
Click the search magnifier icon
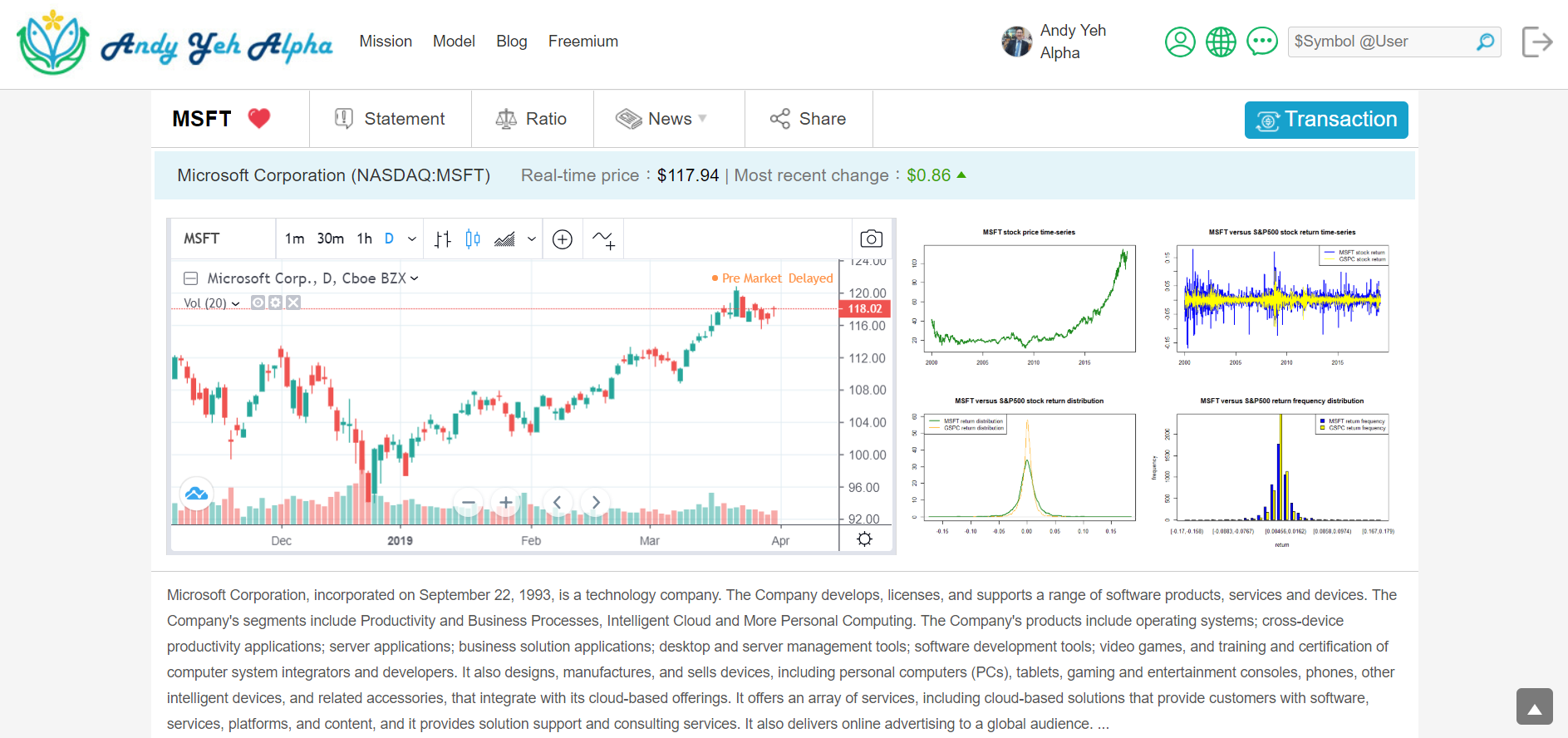pyautogui.click(x=1485, y=42)
